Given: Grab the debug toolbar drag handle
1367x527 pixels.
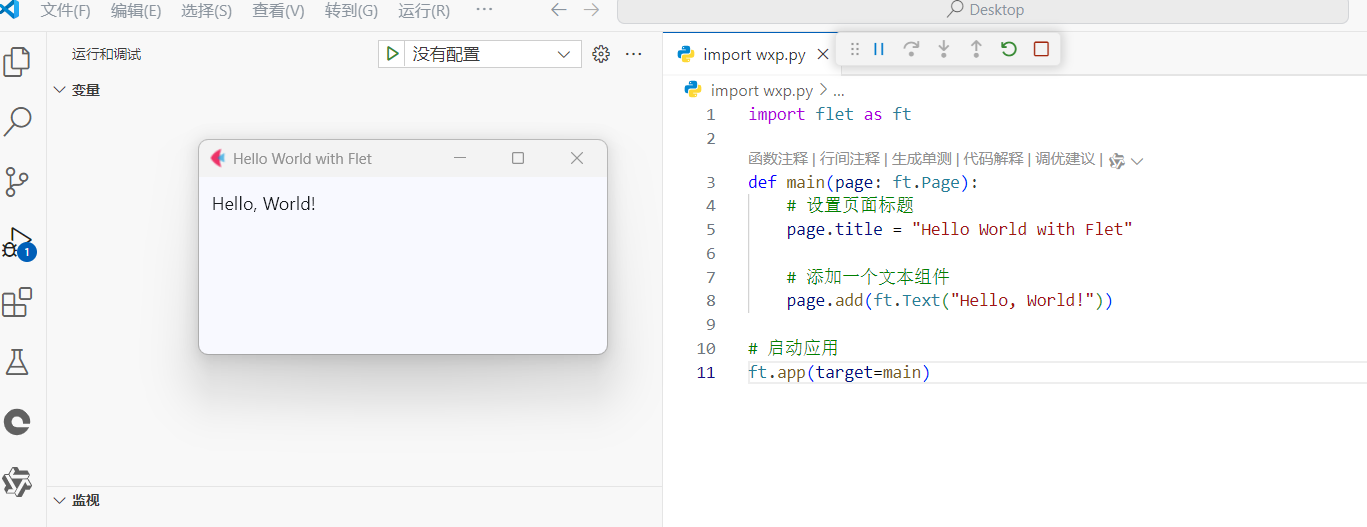Looking at the screenshot, I should click(x=855, y=49).
